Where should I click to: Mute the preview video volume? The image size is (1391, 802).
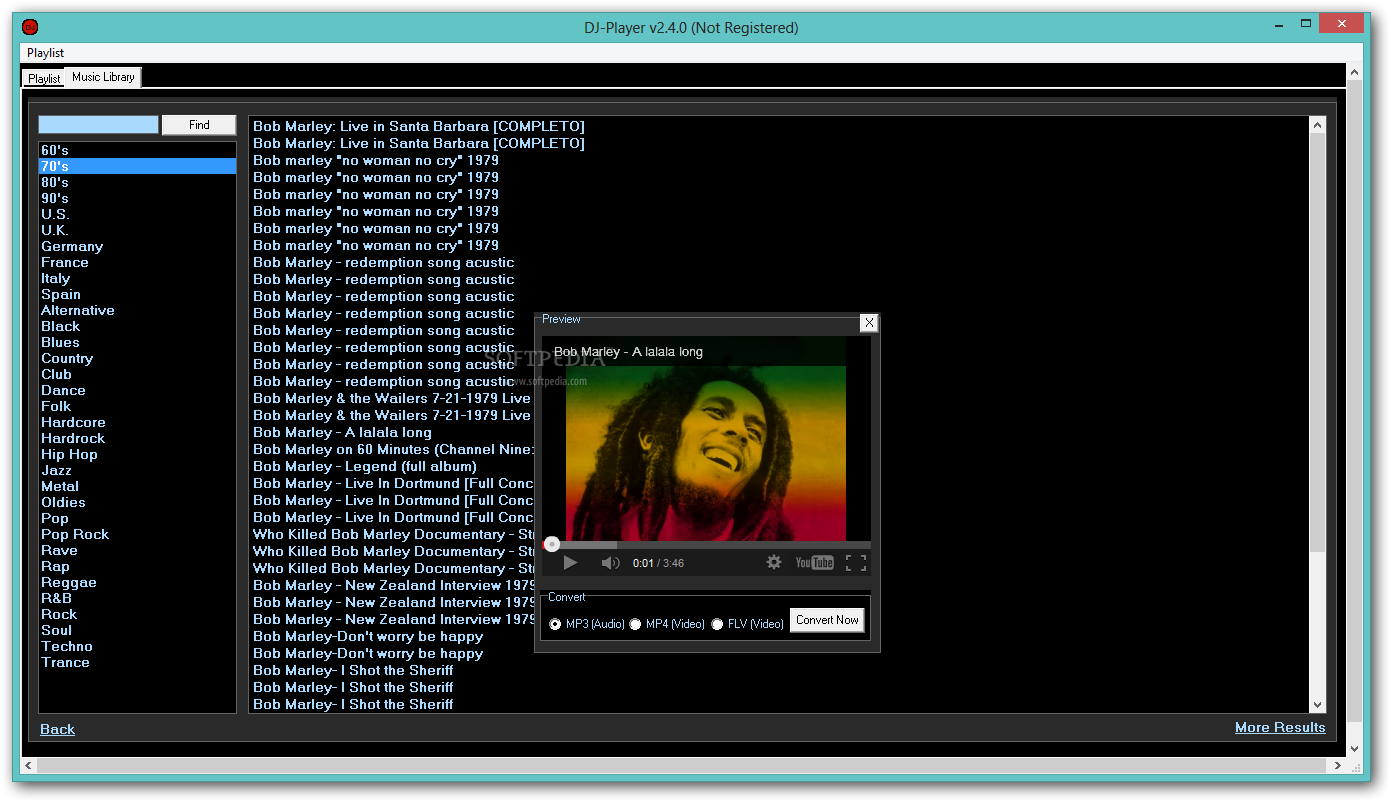pos(610,563)
